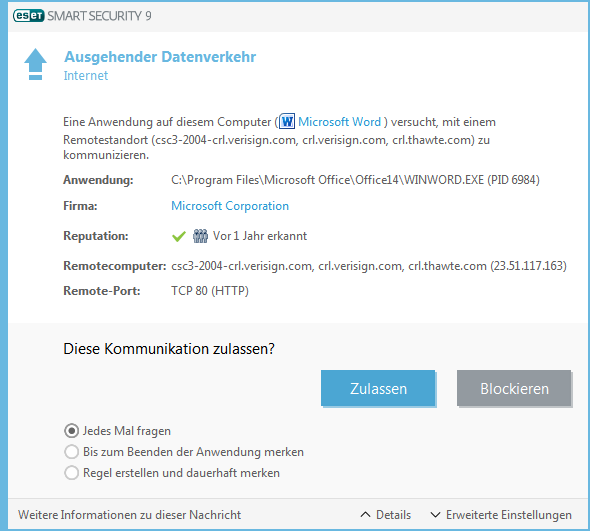Click the green reputation checkmark icon
This screenshot has height=531, width=590.
(179, 236)
